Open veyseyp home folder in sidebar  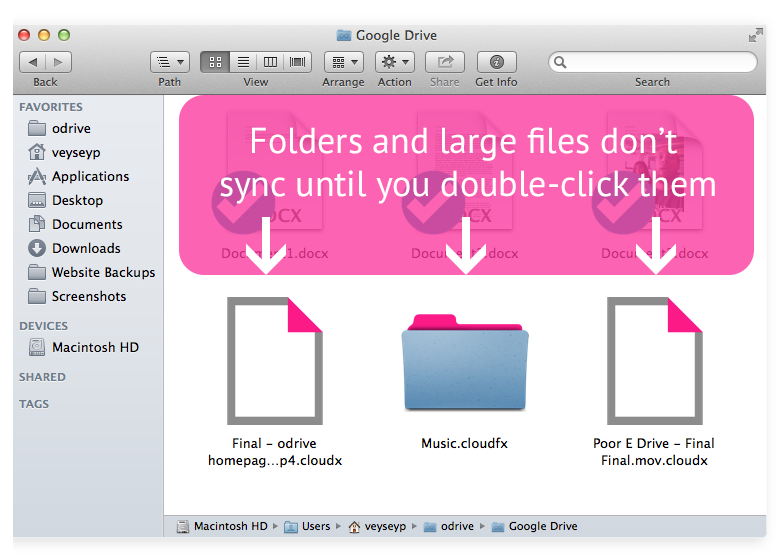click(89, 152)
